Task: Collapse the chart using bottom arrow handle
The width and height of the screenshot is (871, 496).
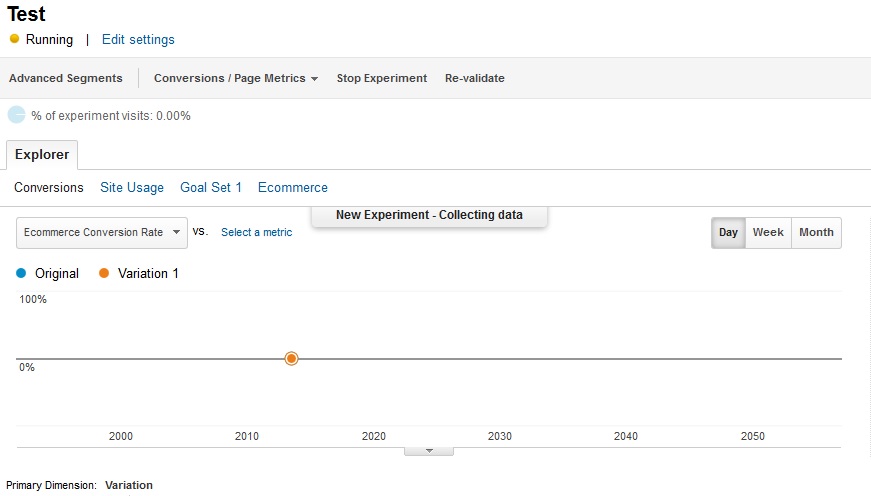Action: (429, 451)
